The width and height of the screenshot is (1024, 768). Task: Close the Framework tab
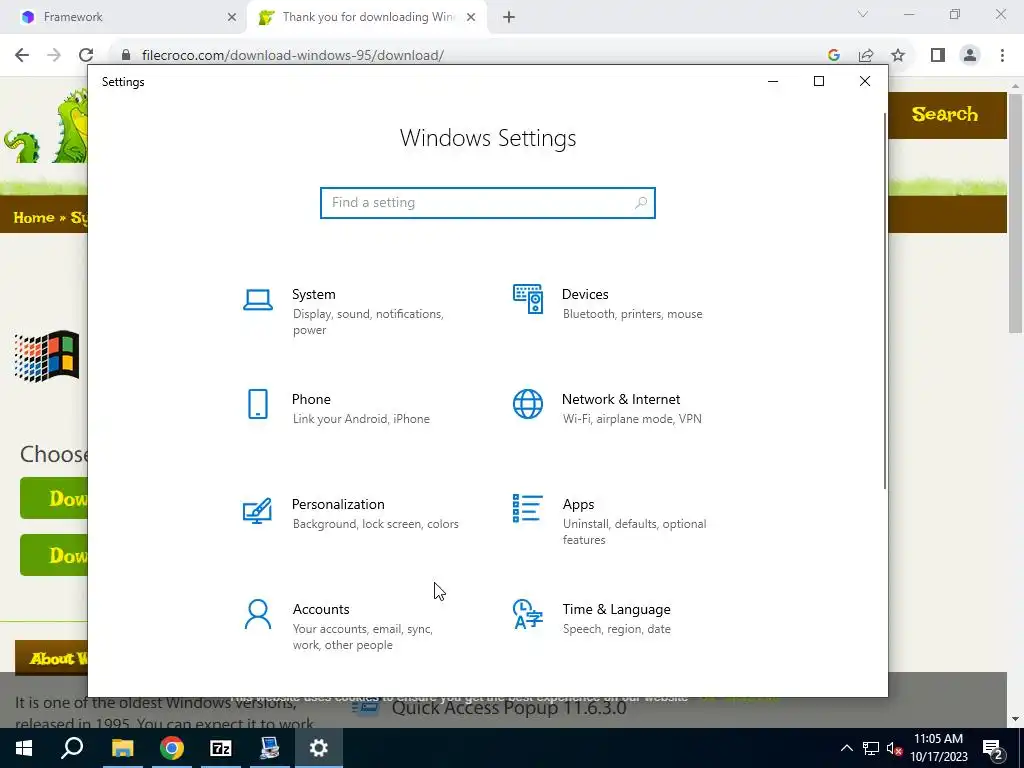click(231, 17)
